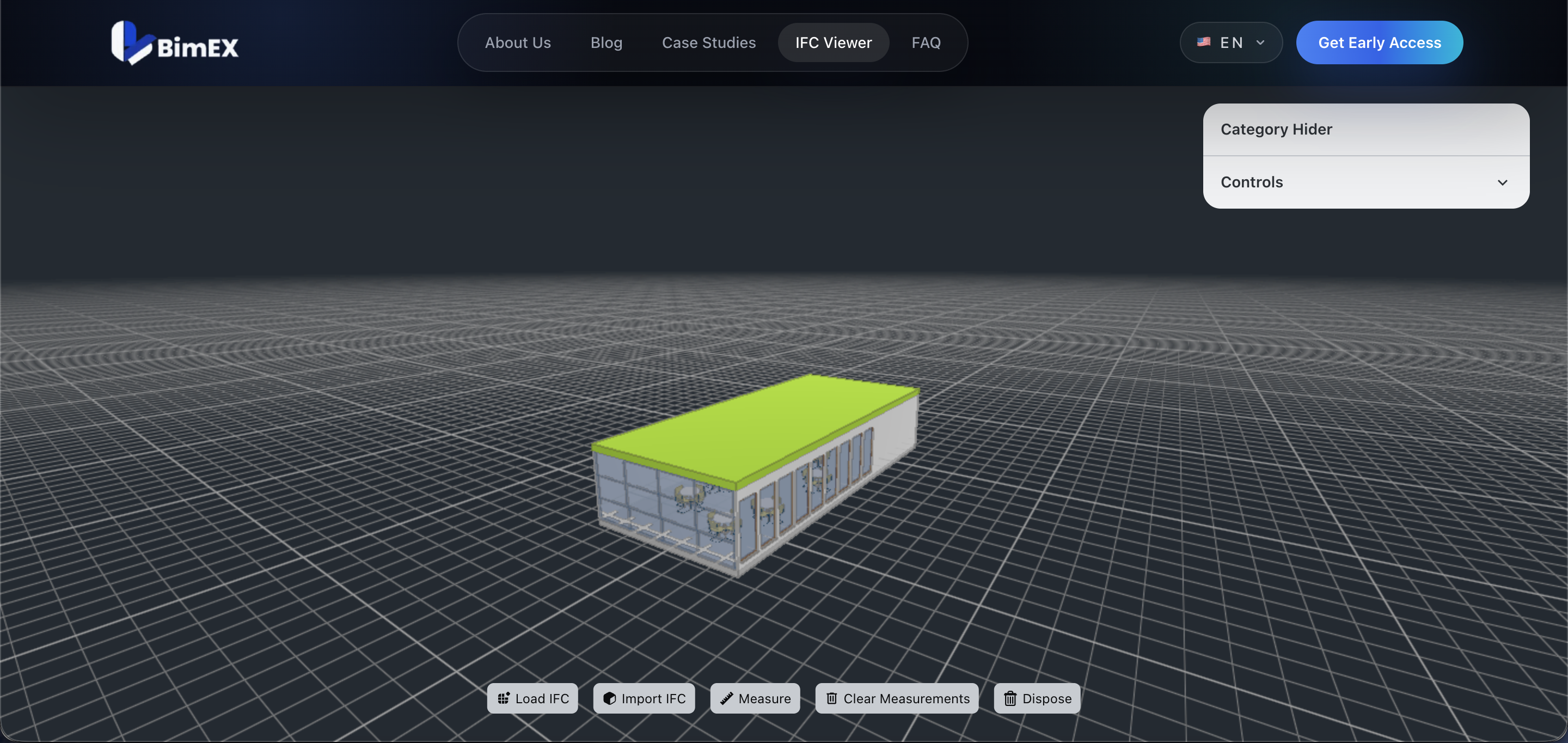
Task: Click the Import IFC label
Action: (653, 698)
